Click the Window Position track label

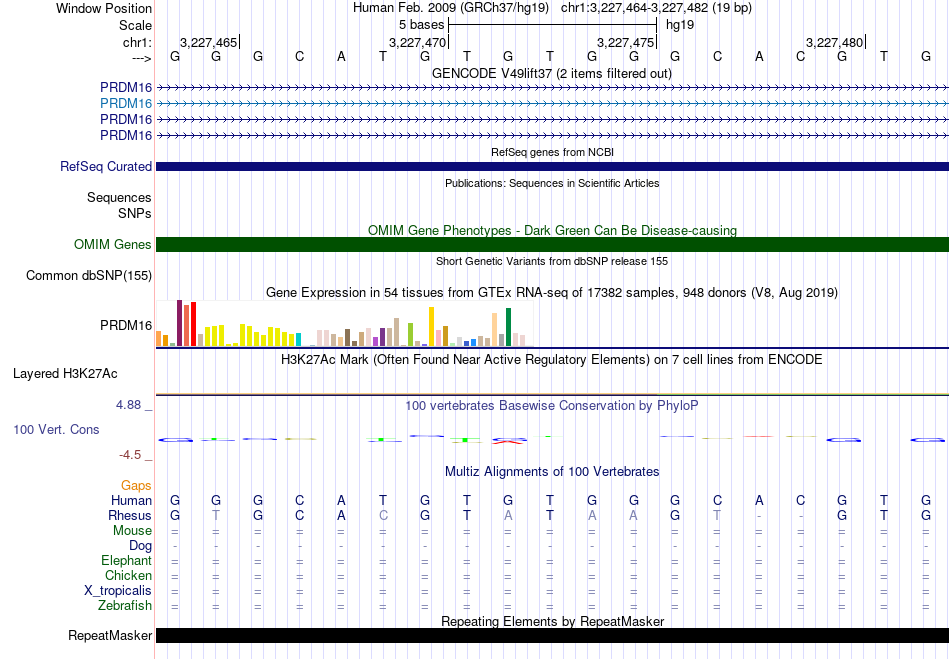click(104, 8)
